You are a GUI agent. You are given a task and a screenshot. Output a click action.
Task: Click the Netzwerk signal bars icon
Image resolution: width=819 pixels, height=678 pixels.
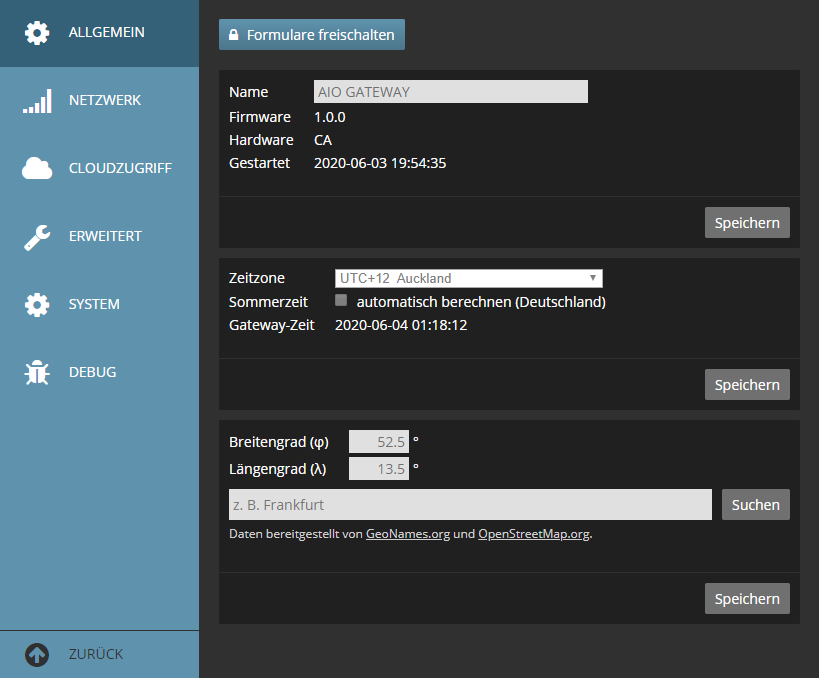37,101
